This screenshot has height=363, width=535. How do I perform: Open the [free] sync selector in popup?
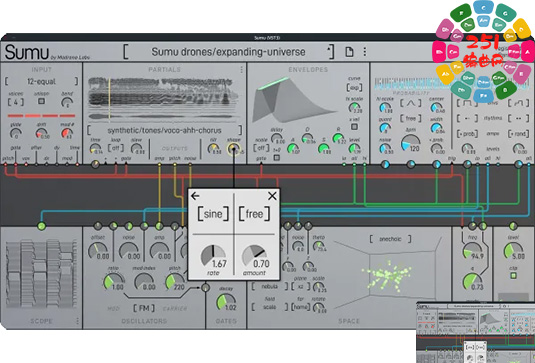click(254, 214)
